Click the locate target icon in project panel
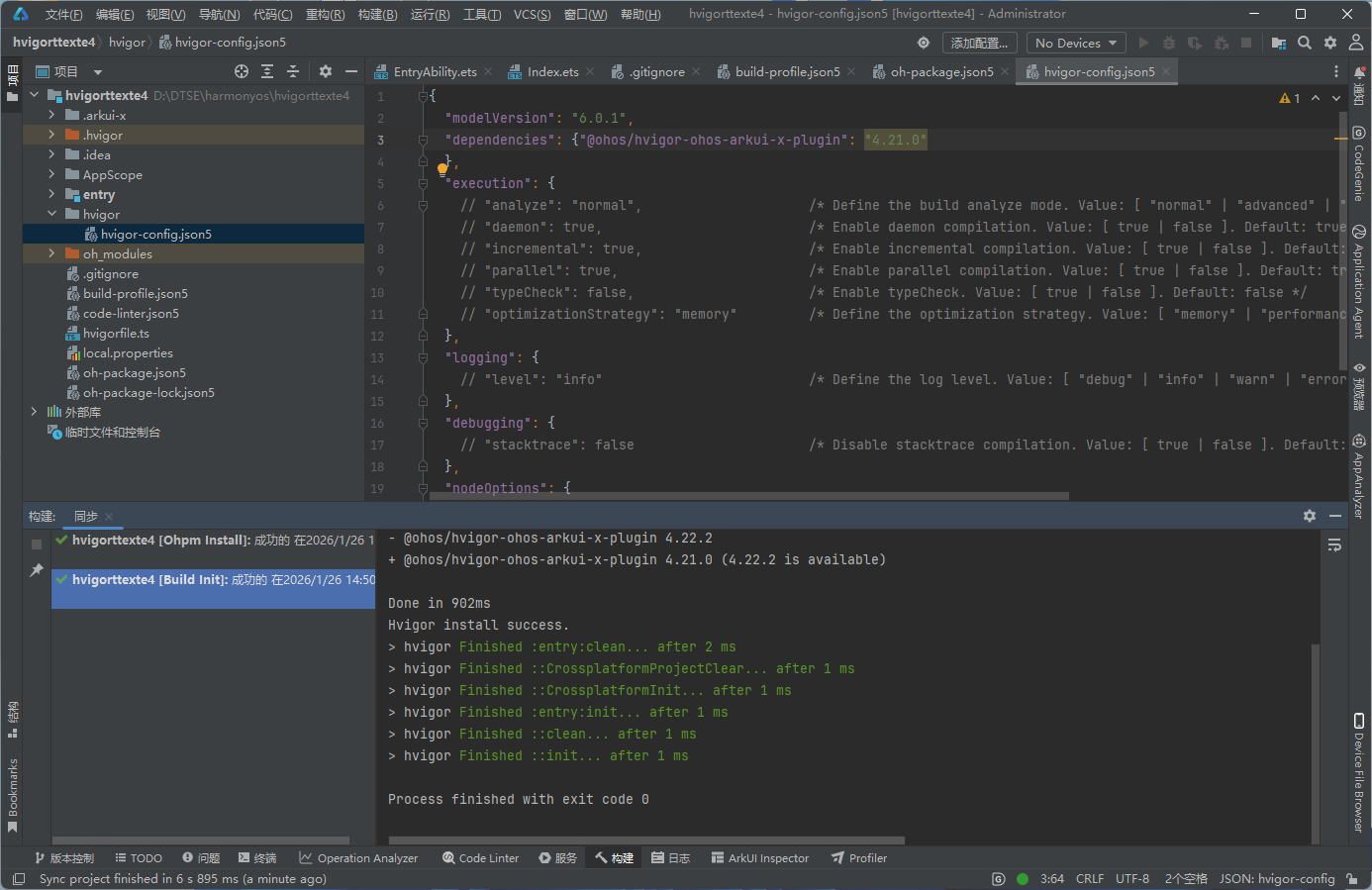Viewport: 1372px width, 890px height. [242, 71]
